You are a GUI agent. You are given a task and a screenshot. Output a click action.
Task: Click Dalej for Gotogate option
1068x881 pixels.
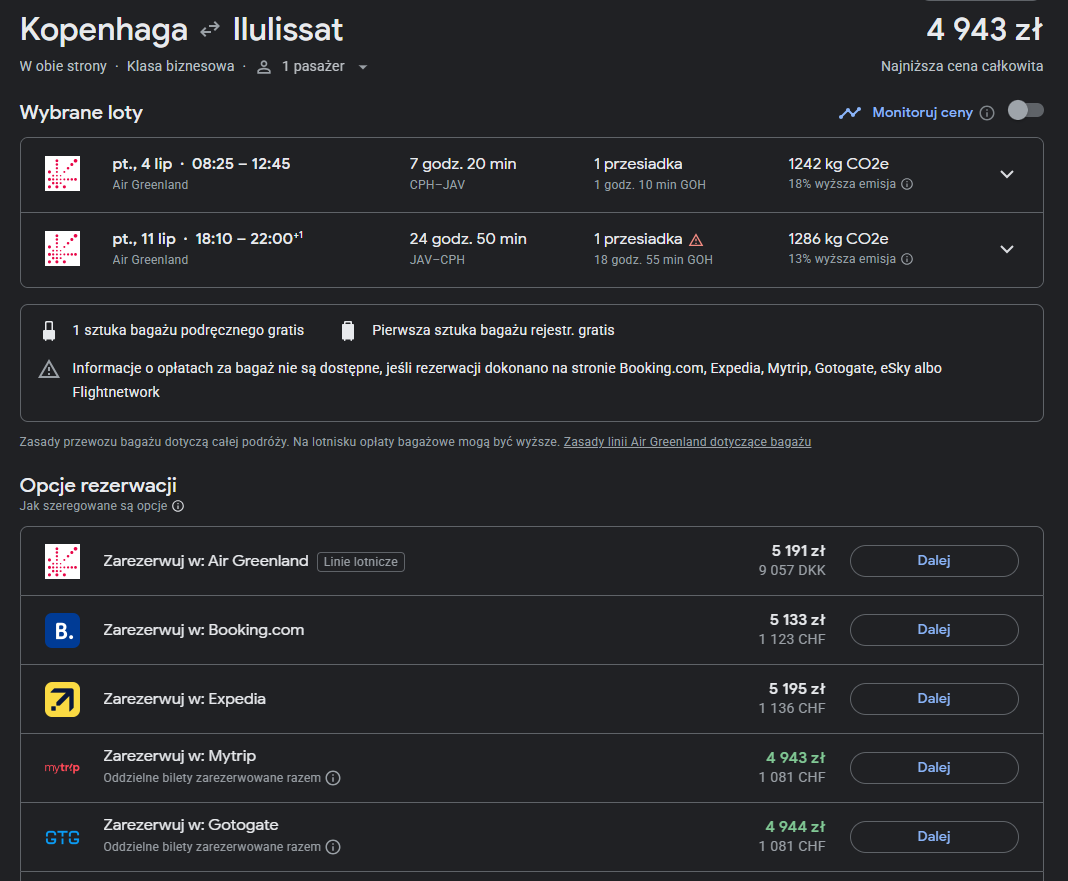934,837
